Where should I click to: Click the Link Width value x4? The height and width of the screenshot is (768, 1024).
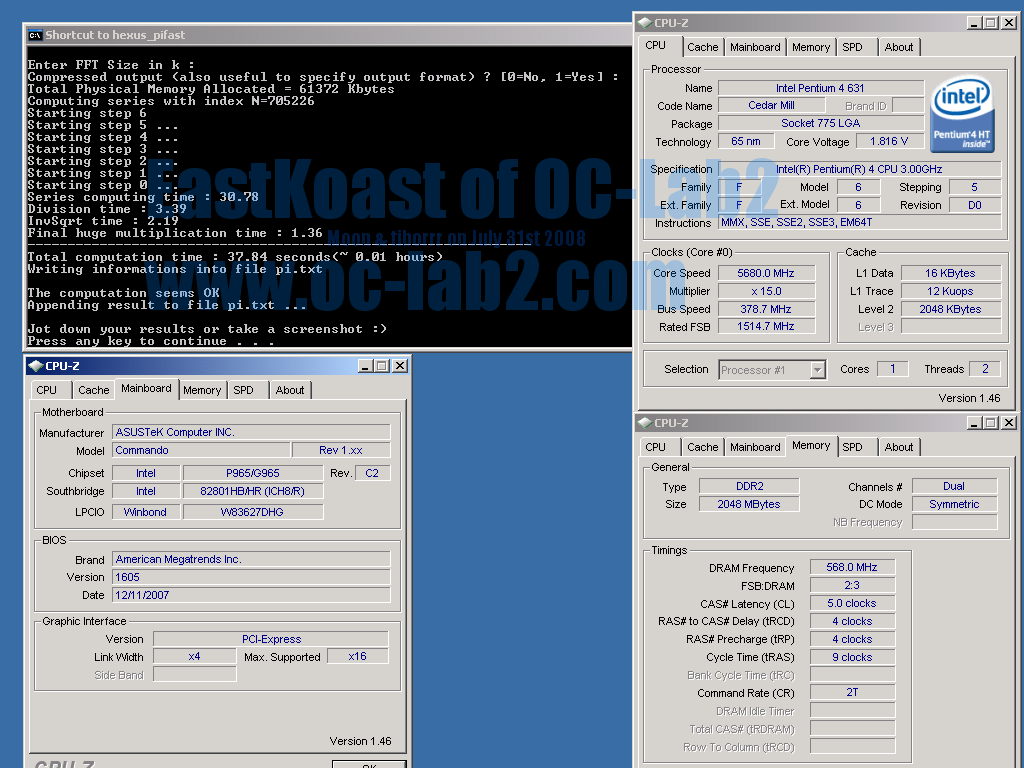[x=195, y=656]
